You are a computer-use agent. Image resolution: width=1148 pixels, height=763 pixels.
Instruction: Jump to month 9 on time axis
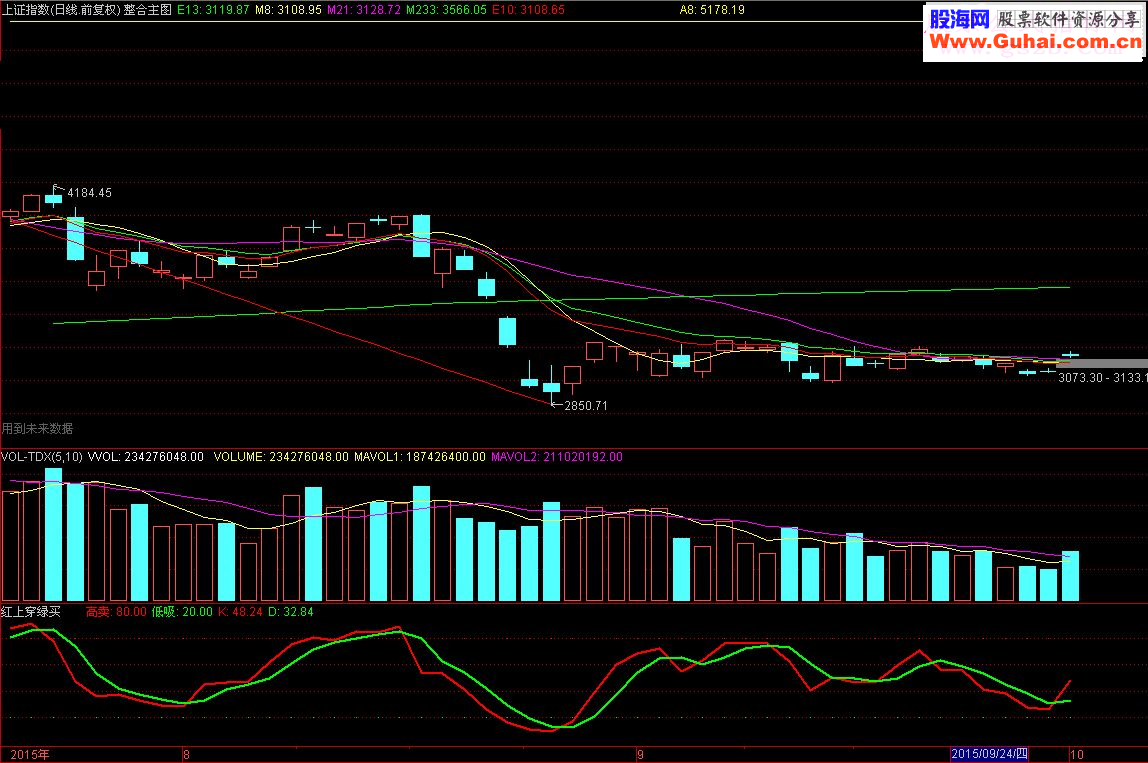(x=640, y=754)
